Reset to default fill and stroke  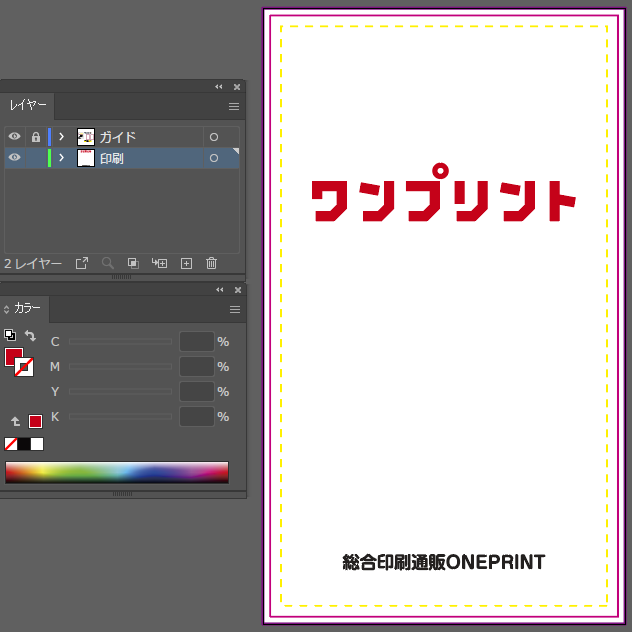tap(10, 337)
